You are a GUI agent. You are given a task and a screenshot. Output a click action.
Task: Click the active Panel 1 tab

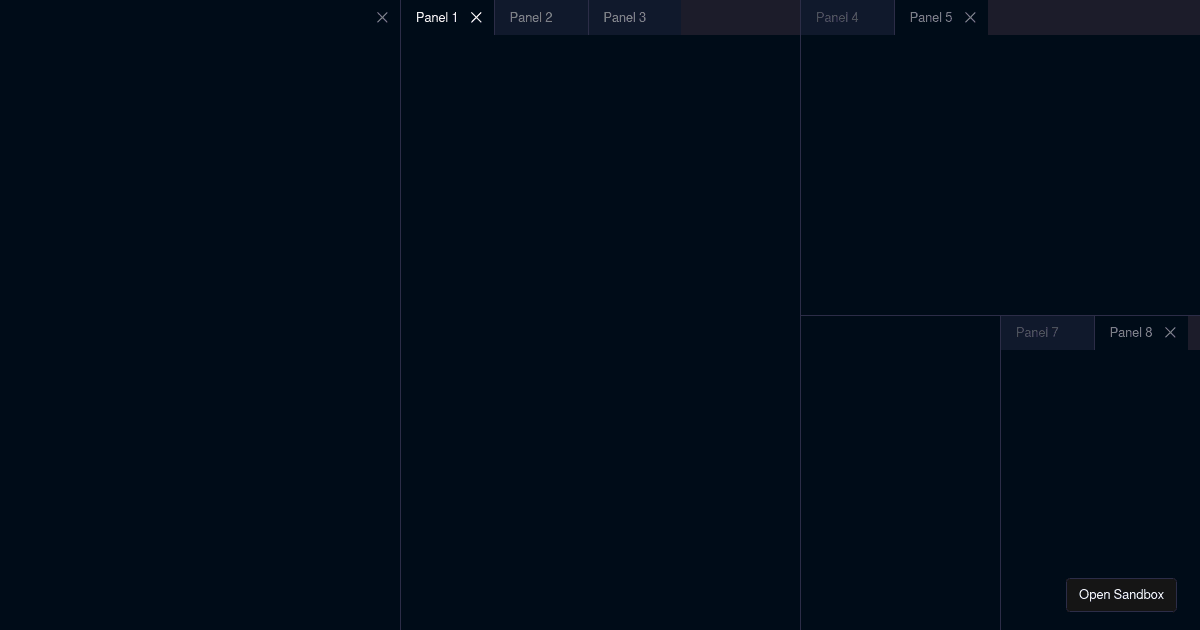pos(437,17)
